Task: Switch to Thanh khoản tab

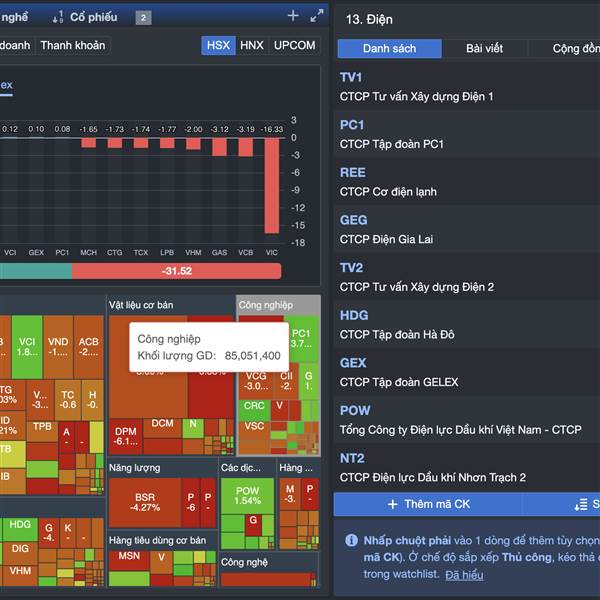Action: [x=73, y=46]
